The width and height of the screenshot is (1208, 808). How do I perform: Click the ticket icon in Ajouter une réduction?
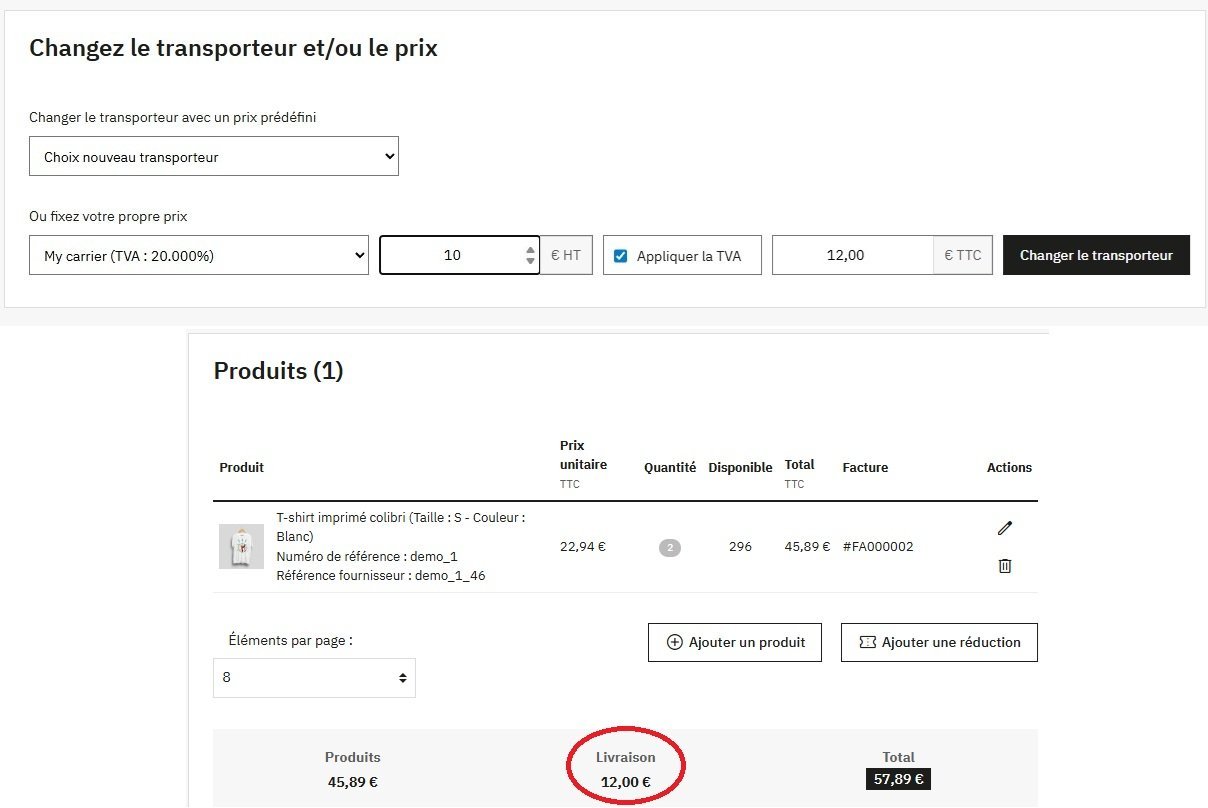[x=867, y=642]
